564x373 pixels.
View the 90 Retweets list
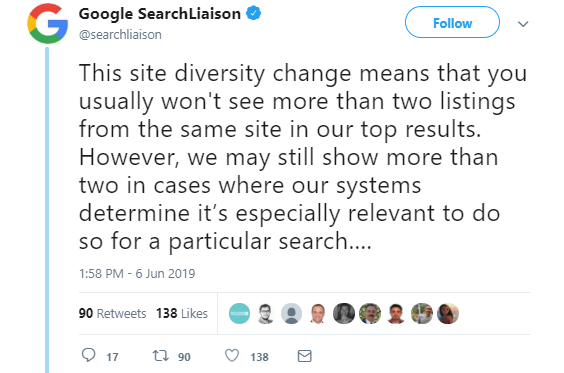click(112, 313)
